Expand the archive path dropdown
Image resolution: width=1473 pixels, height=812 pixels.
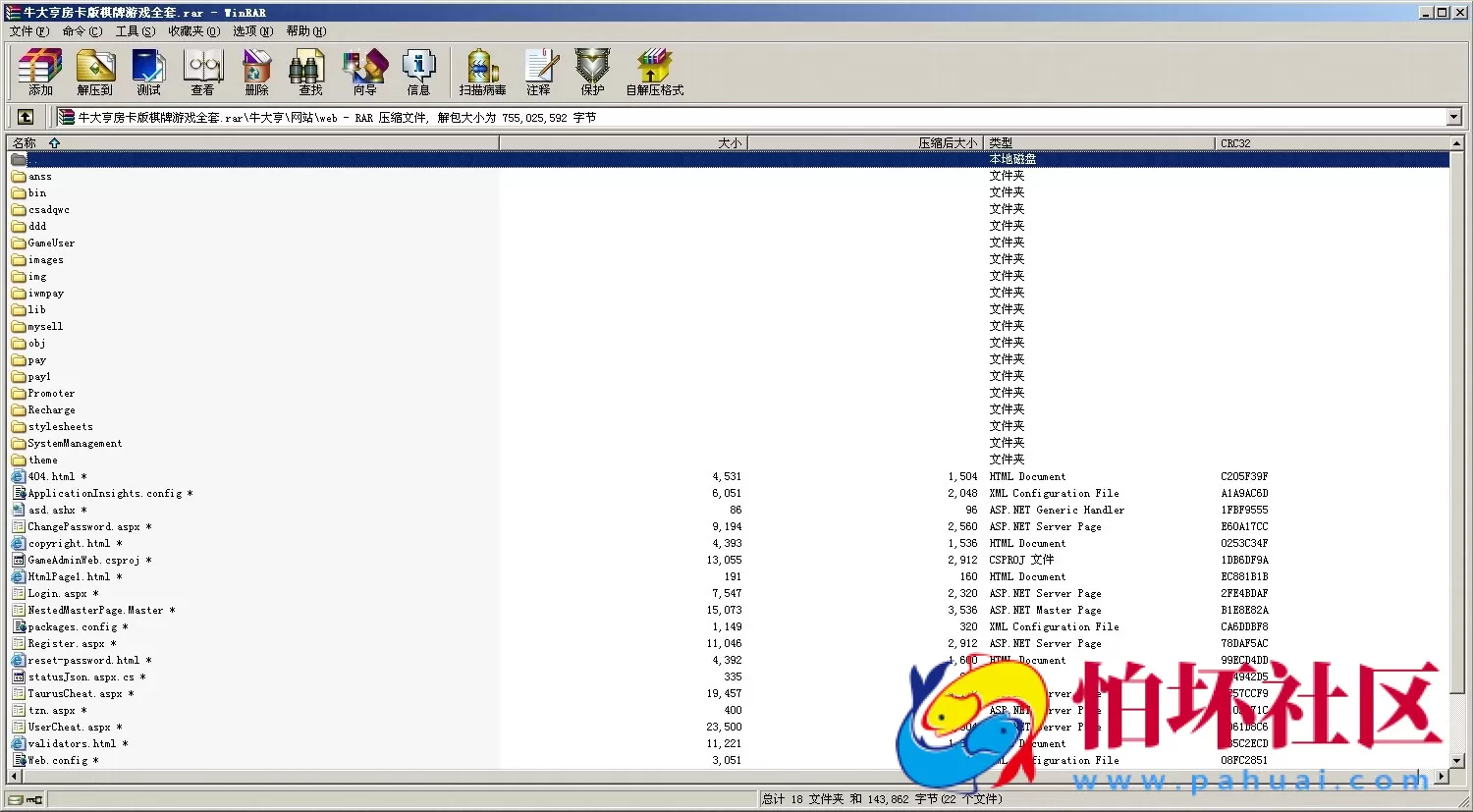coord(1453,117)
